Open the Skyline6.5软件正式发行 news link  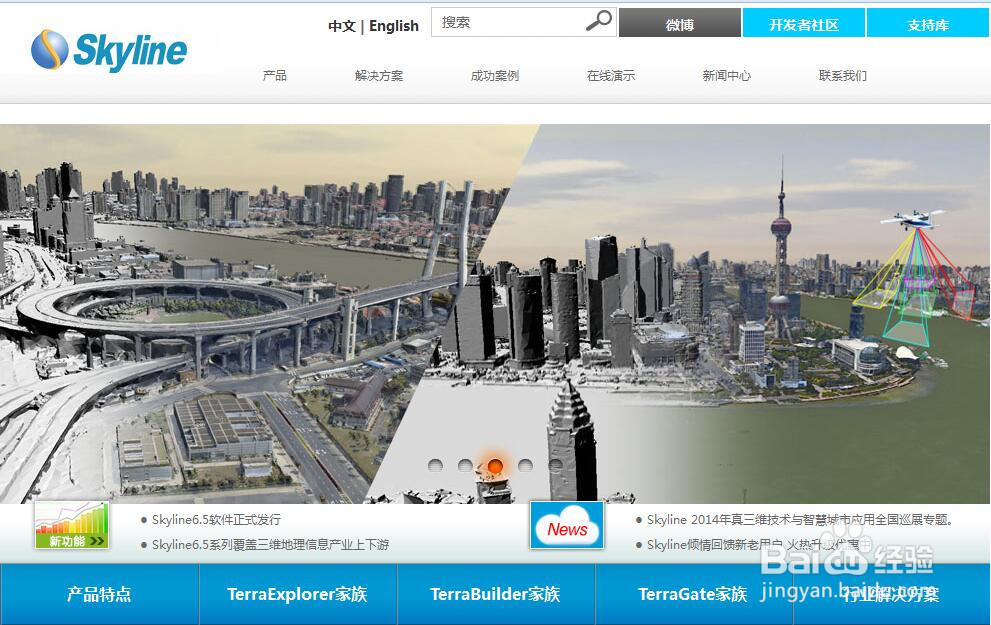[x=216, y=519]
